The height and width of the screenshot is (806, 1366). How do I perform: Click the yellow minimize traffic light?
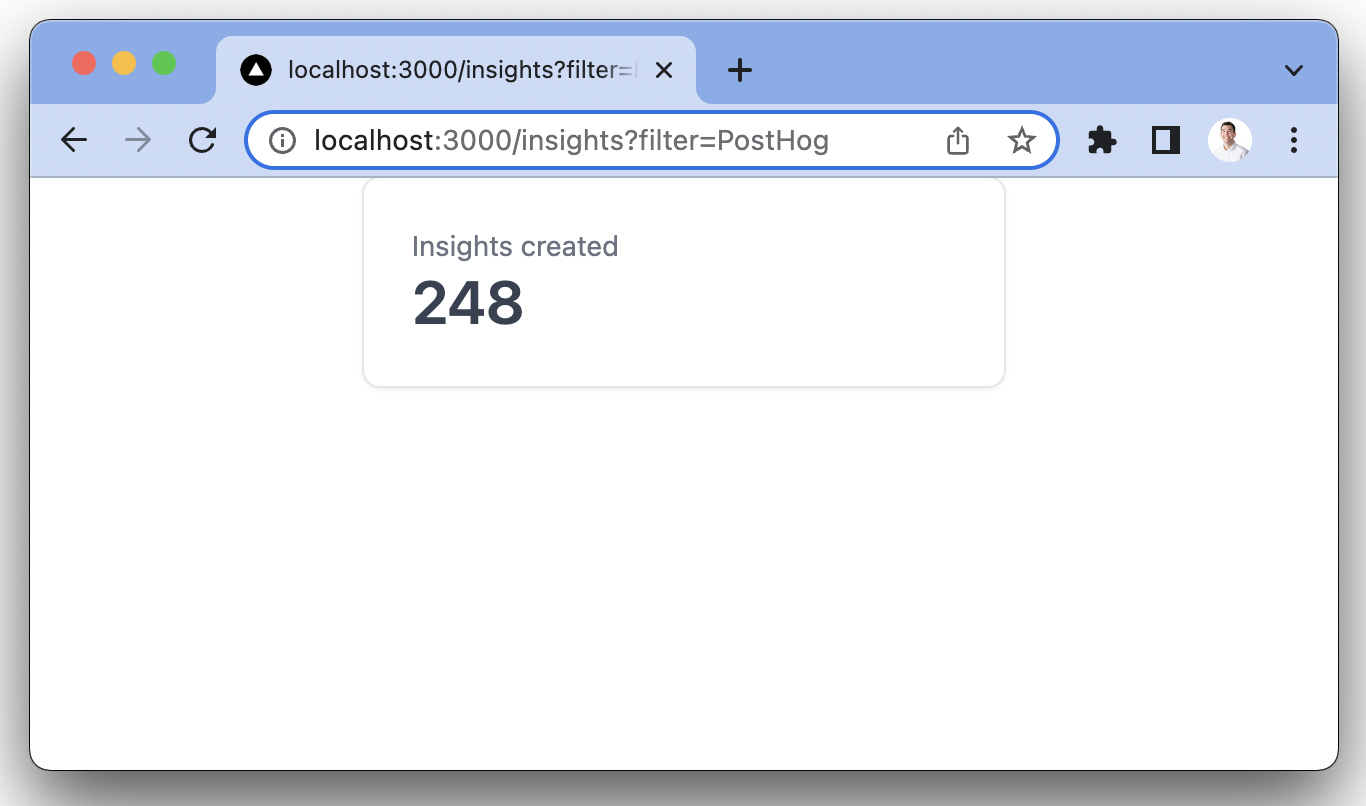point(123,62)
